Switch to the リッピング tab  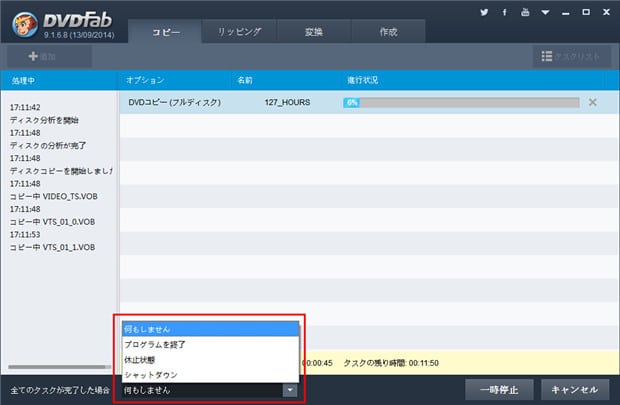coord(240,32)
